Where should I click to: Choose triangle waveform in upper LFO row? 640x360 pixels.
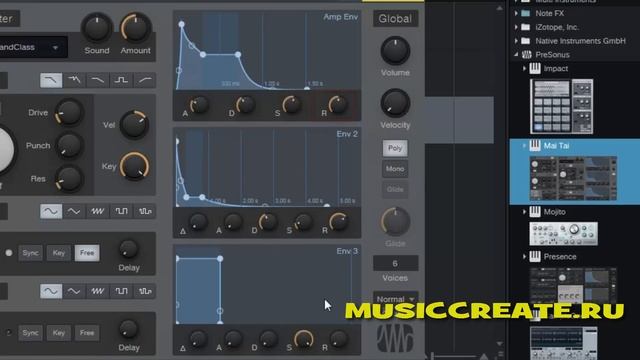(74, 211)
